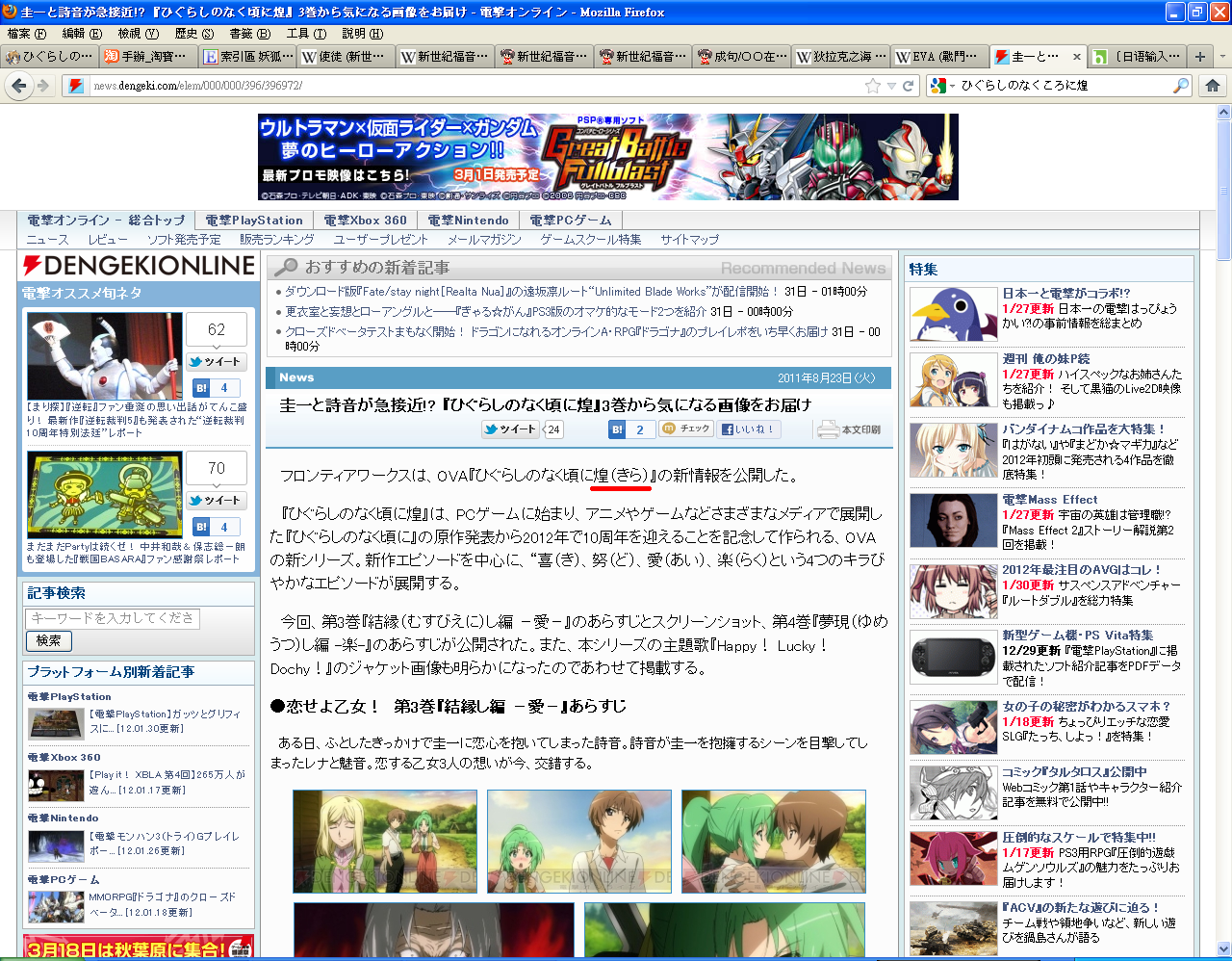Screen dimensions: 1232x961
Task: Click the browser Back arrow button
Action: click(x=18, y=86)
